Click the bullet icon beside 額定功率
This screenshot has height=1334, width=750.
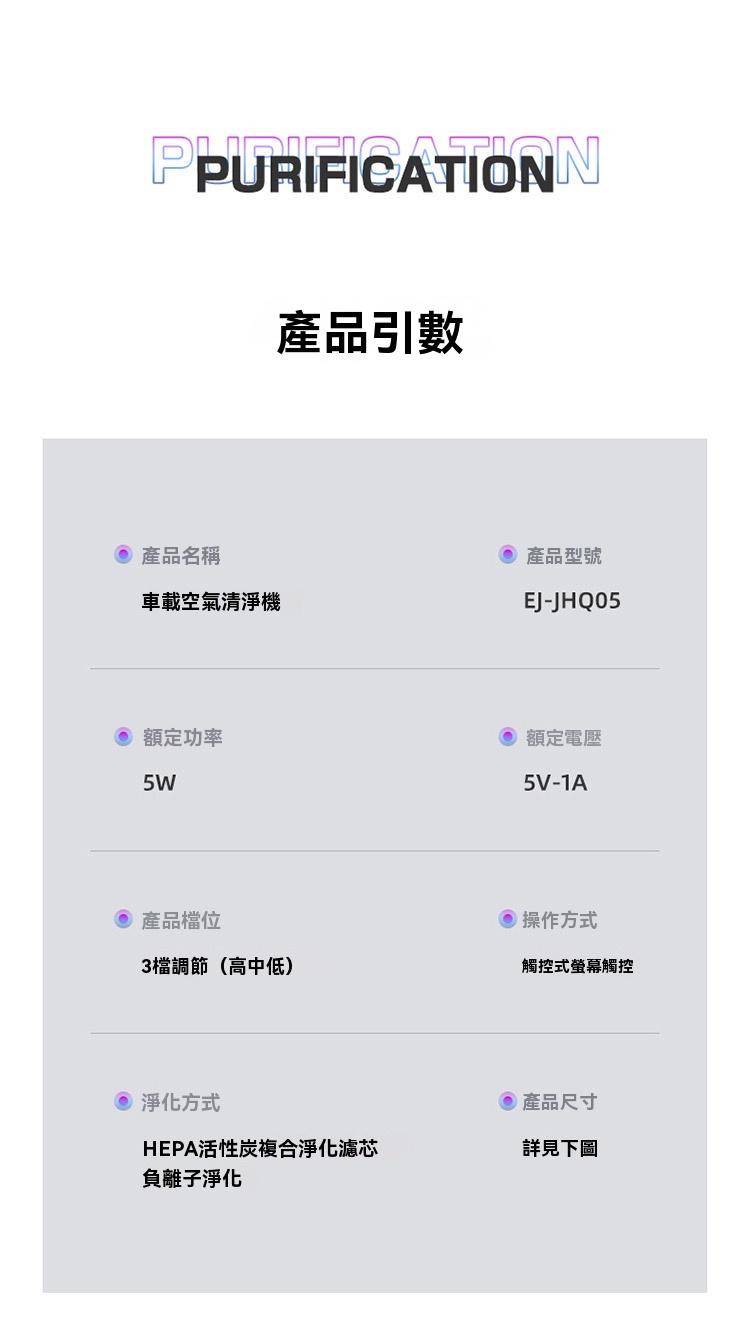coord(123,737)
